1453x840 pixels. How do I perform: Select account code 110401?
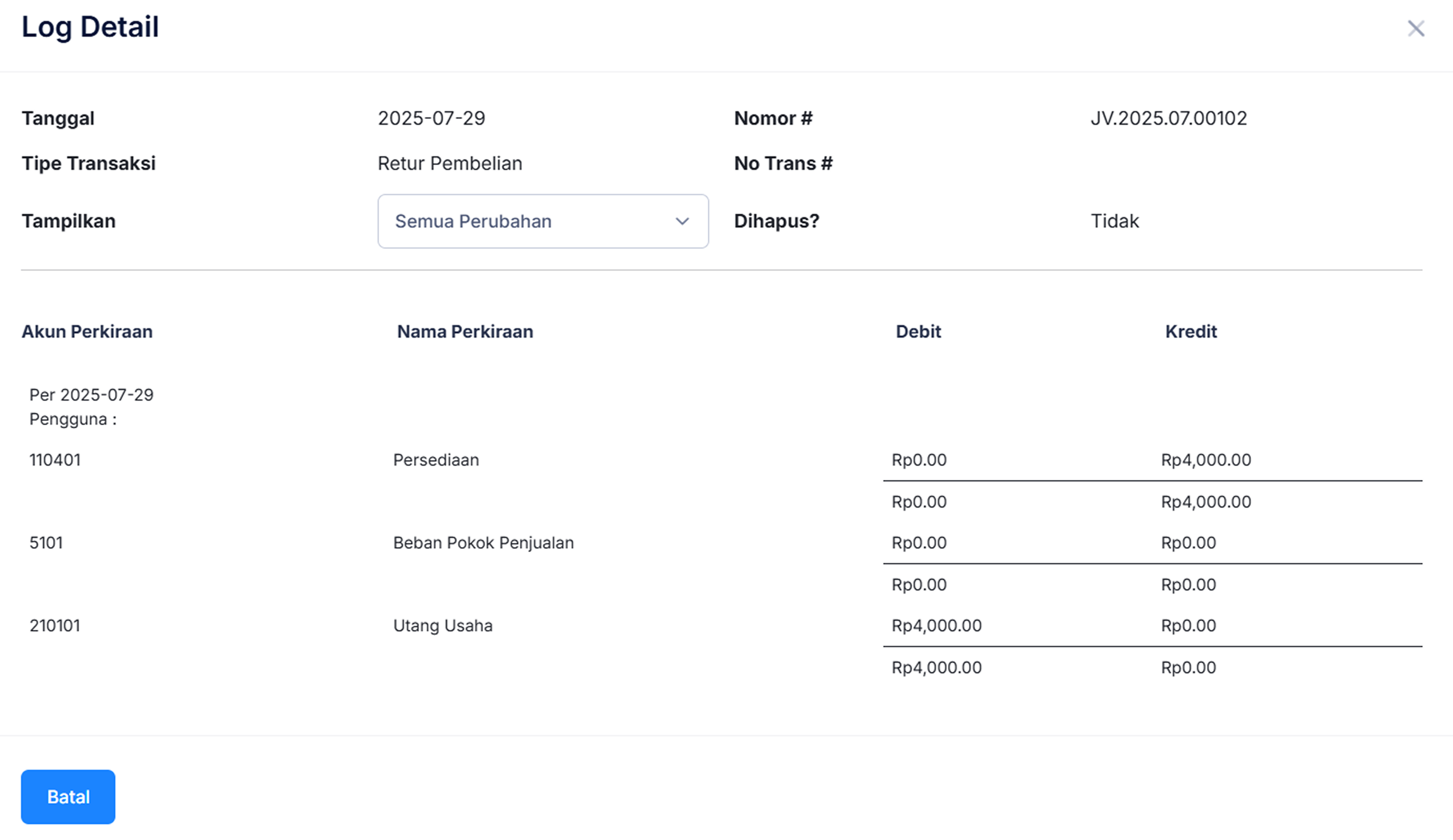coord(55,460)
